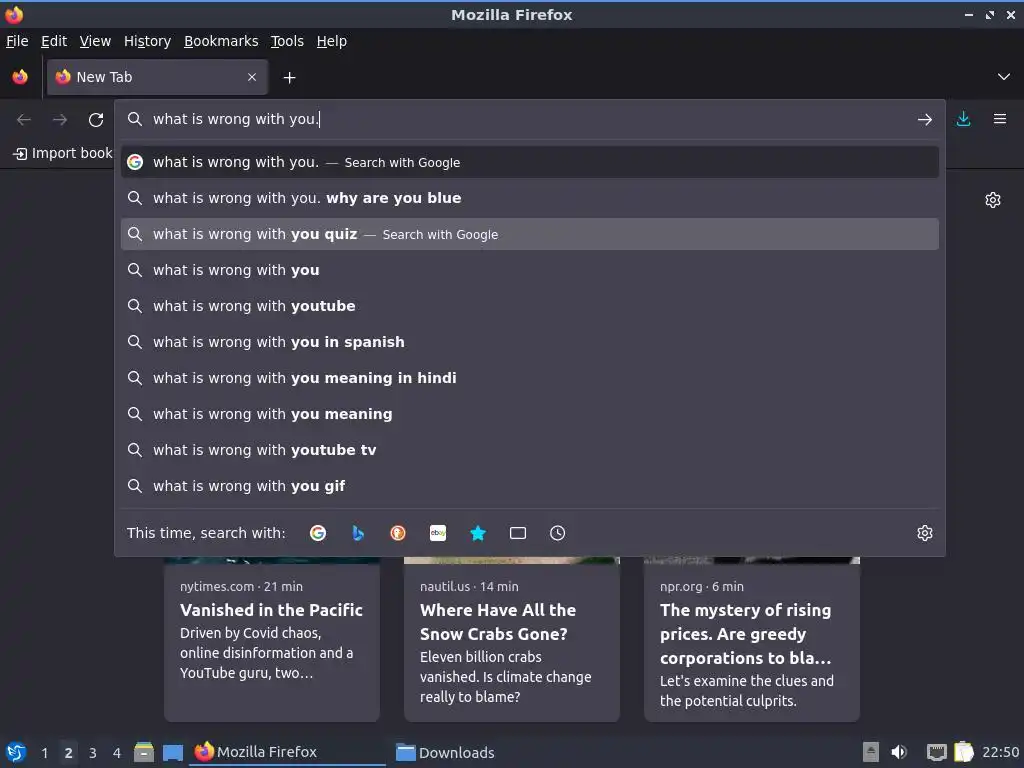1024x768 pixels.
Task: Choose 'what is wrong with you.' Search with Google
Action: (x=530, y=162)
